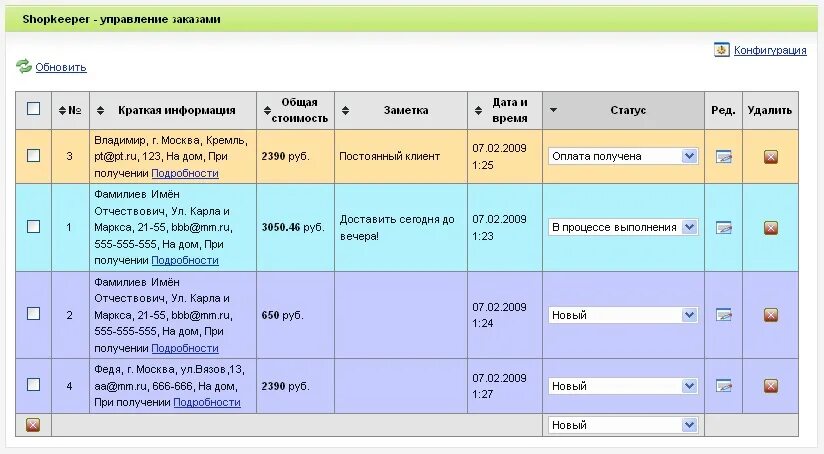Viewport: 824px width, 454px height.
Task: Click the Обновить link
Action: [61, 67]
